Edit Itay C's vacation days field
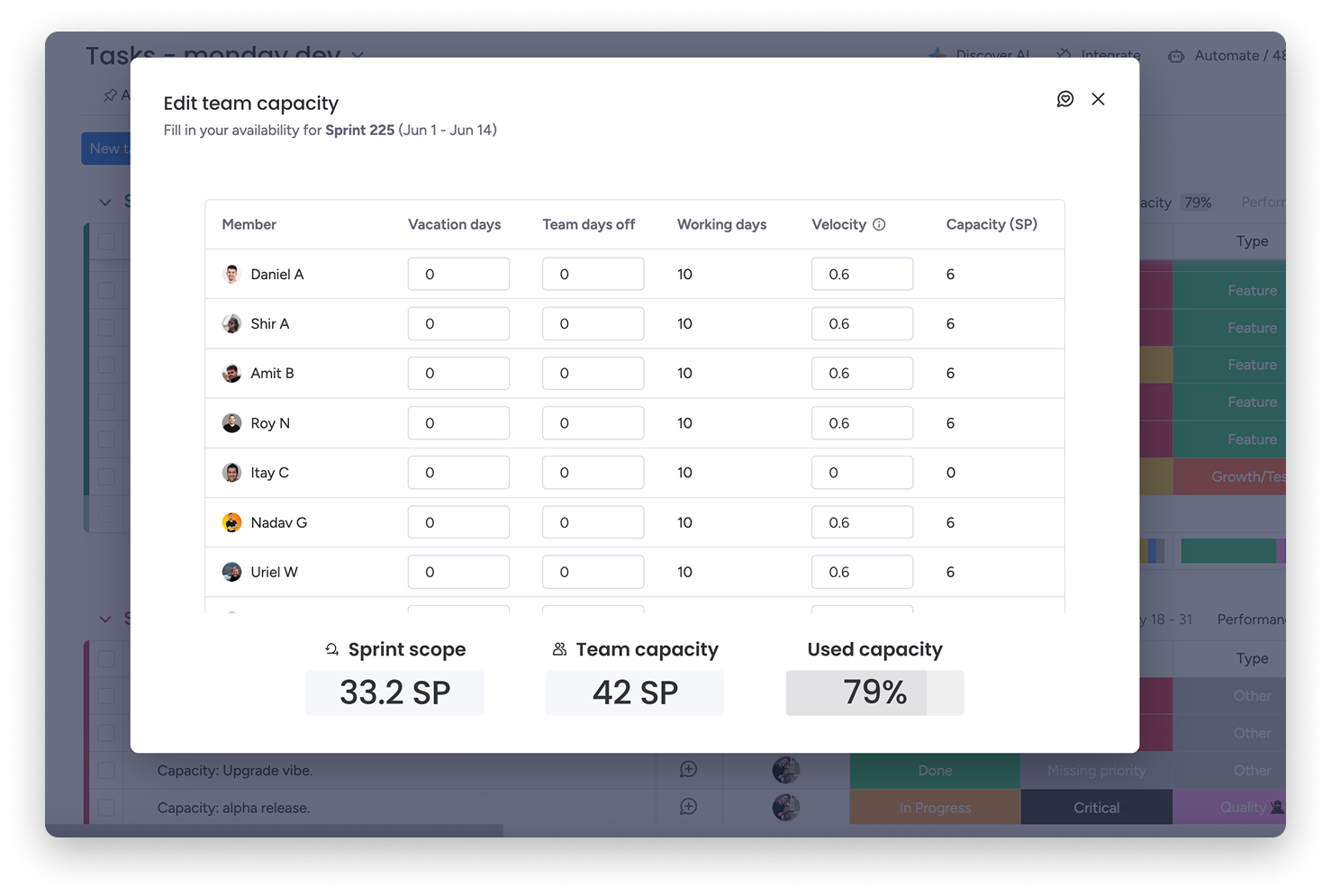 click(x=458, y=473)
